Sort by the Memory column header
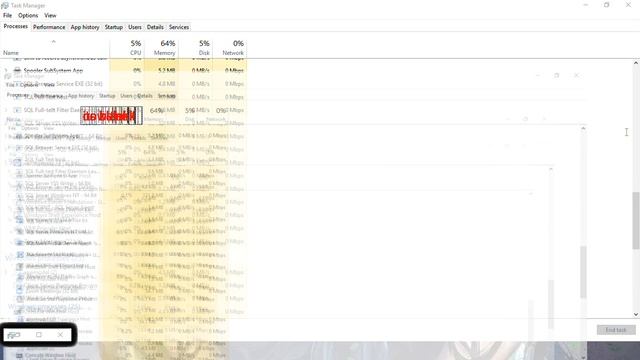 click(x=161, y=48)
